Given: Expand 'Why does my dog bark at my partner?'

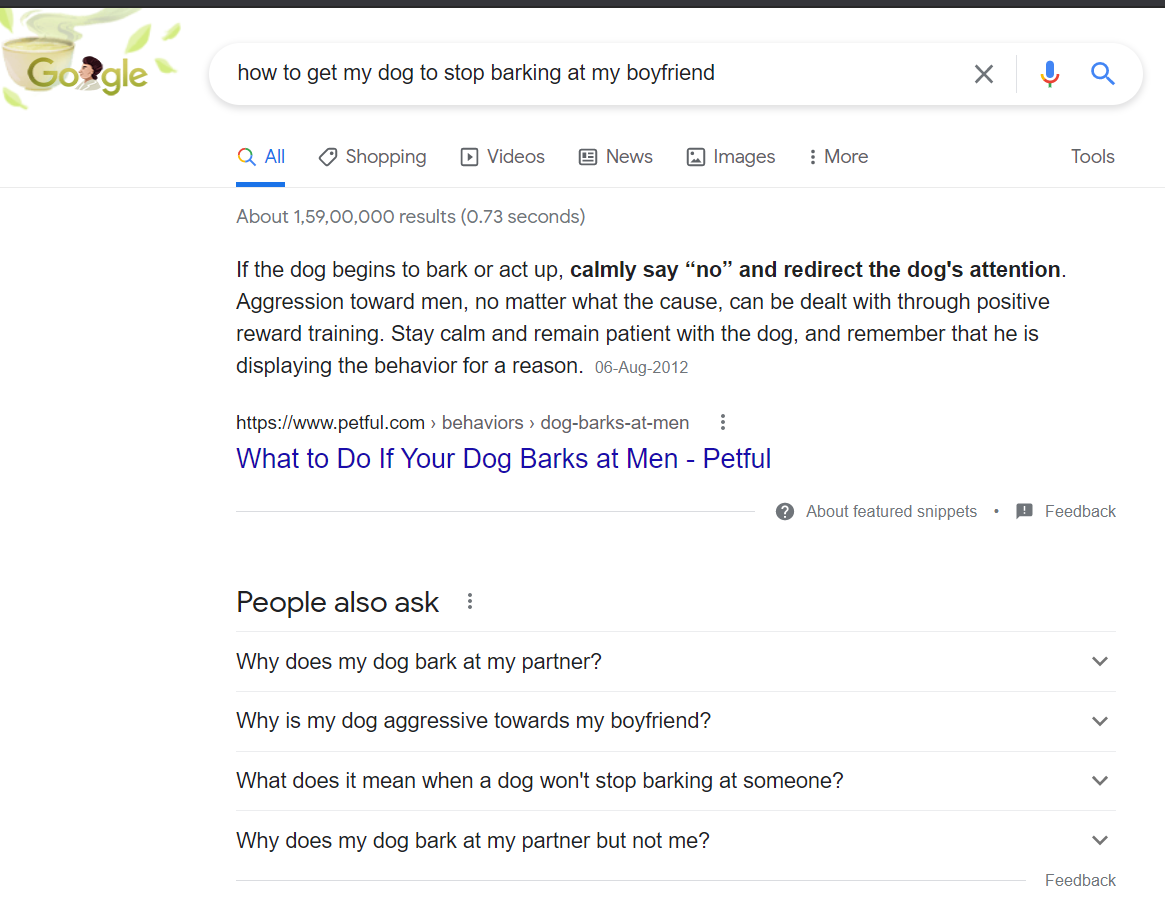Looking at the screenshot, I should [x=675, y=661].
